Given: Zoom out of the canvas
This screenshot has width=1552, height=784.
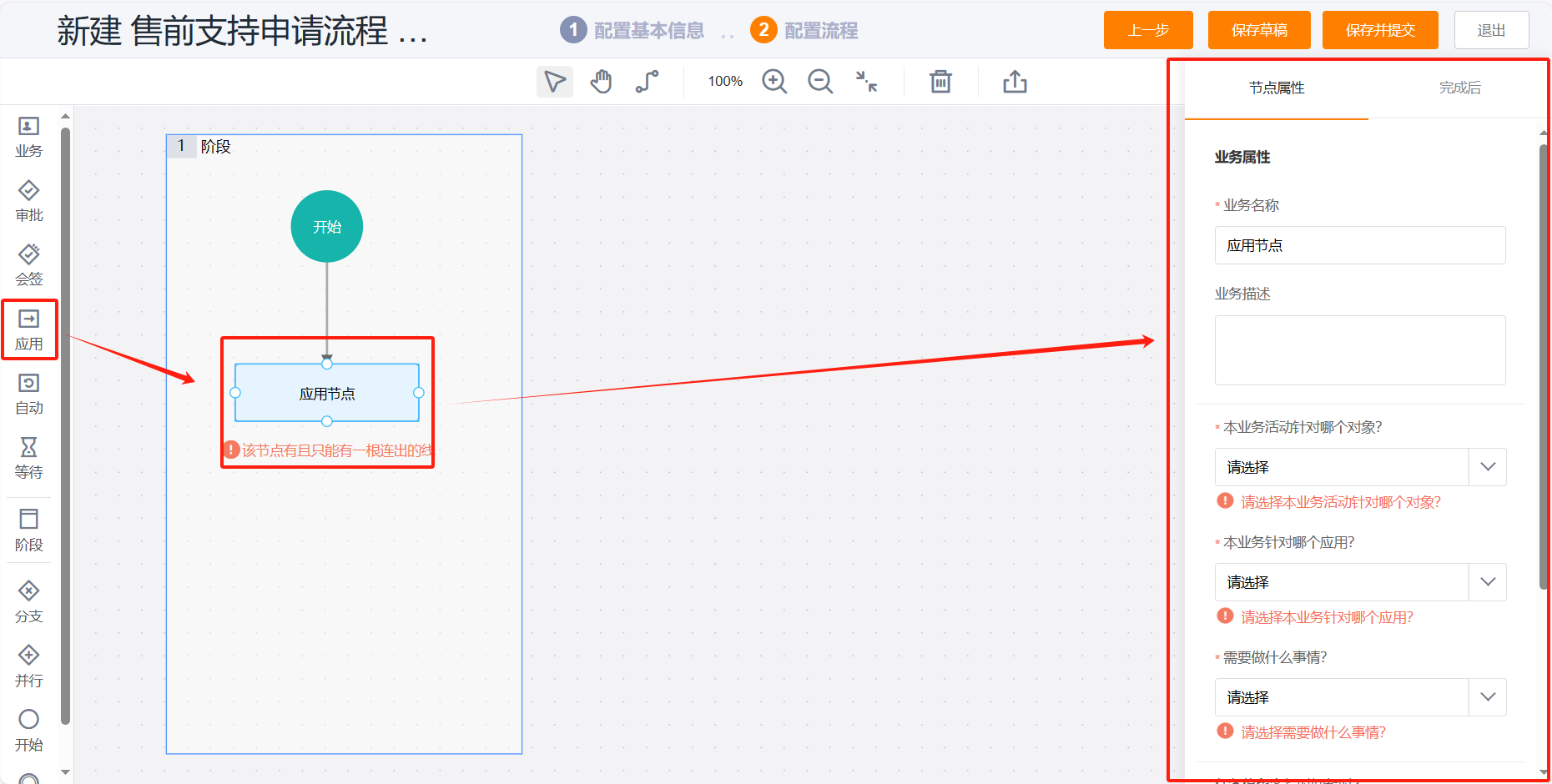Looking at the screenshot, I should click(x=820, y=82).
